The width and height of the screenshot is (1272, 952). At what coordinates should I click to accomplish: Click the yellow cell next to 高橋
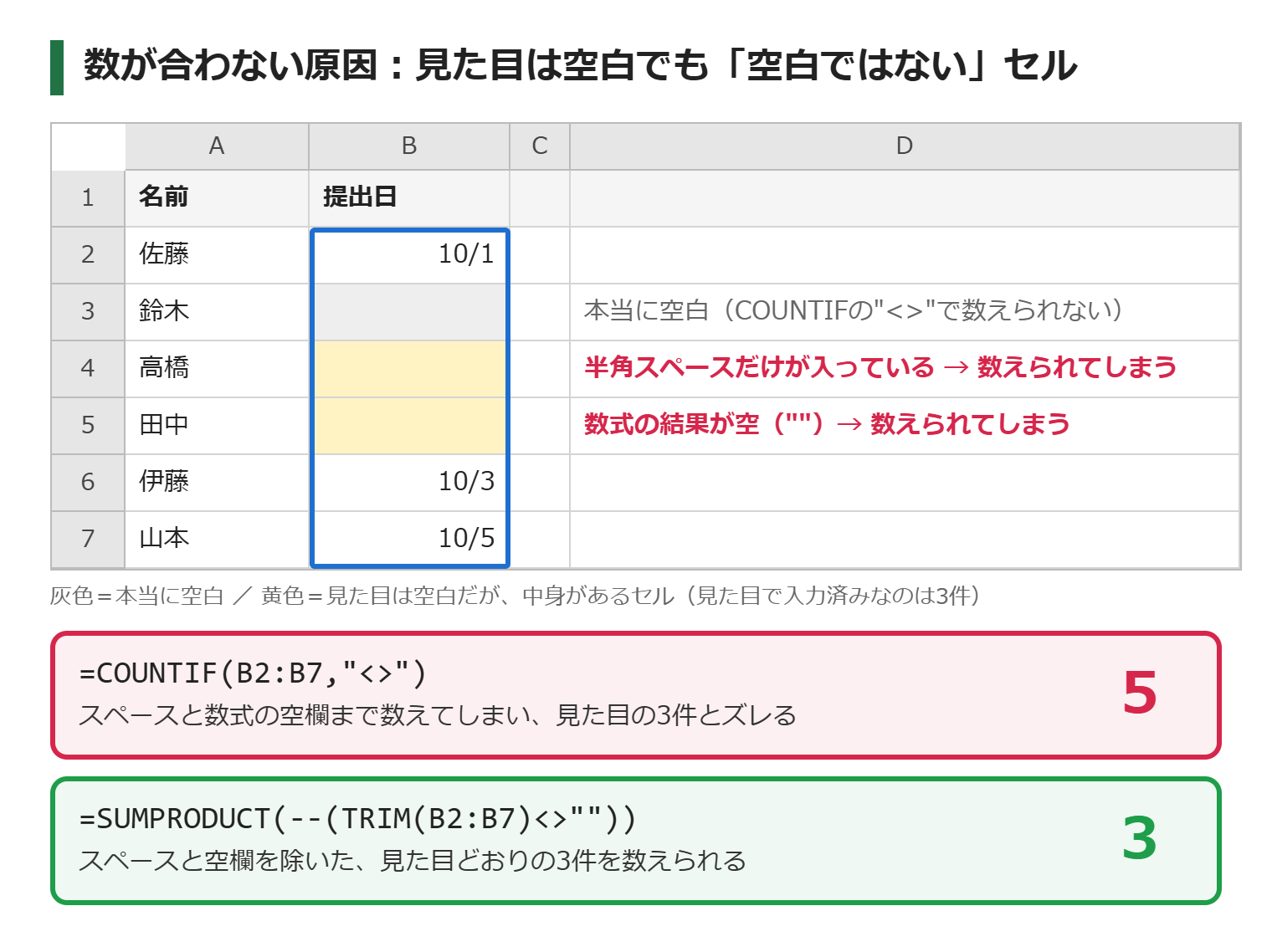(x=409, y=369)
